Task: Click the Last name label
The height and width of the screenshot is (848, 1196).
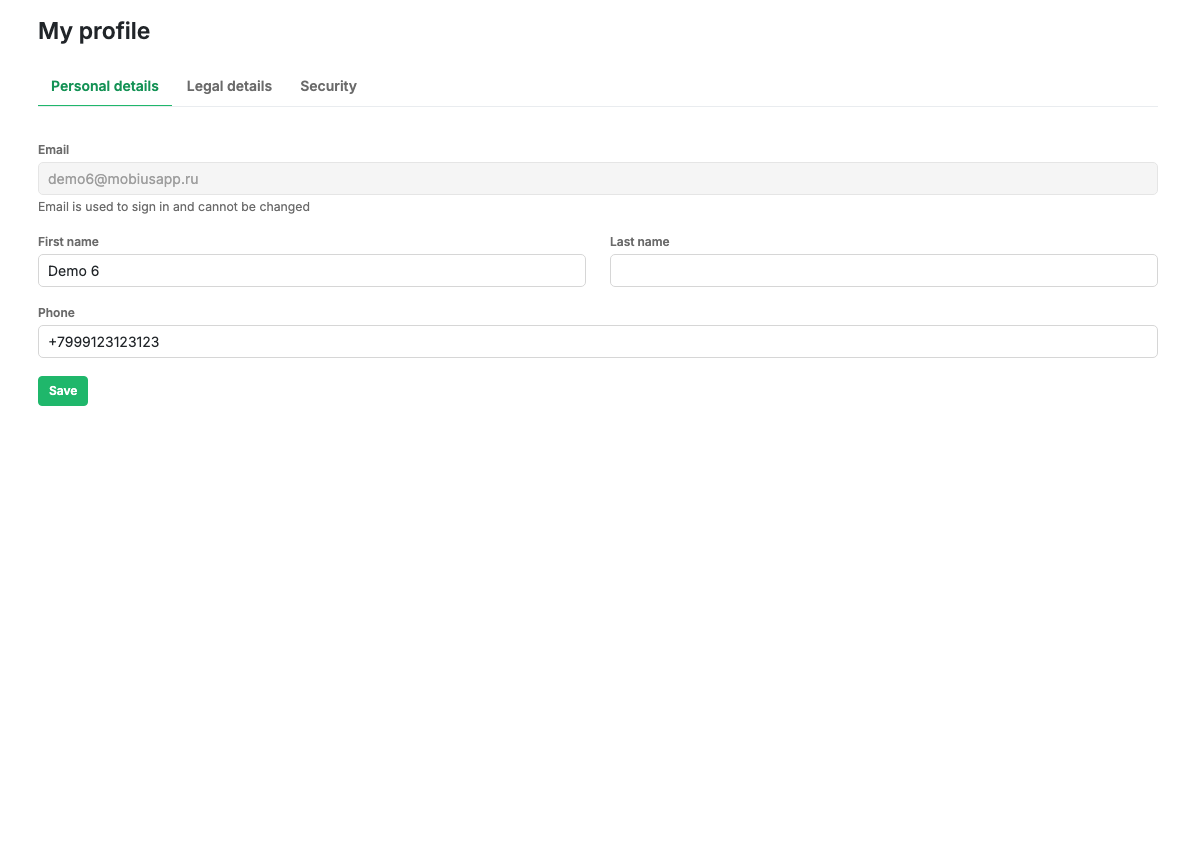Action: click(639, 242)
